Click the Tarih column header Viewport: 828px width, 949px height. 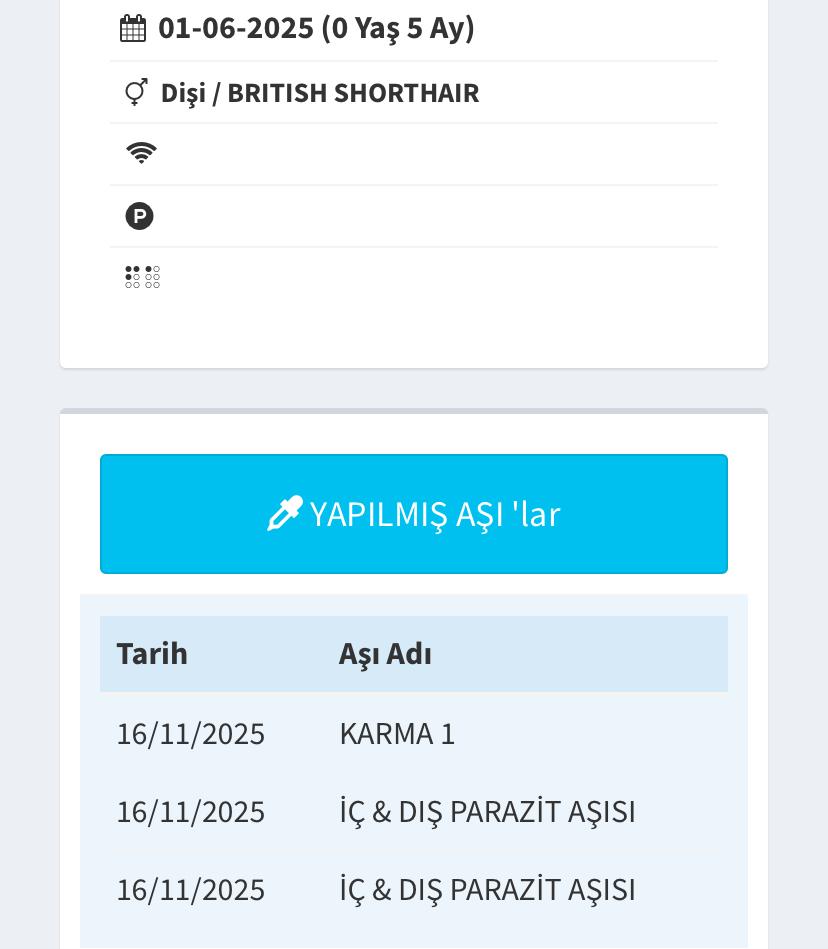coord(152,654)
